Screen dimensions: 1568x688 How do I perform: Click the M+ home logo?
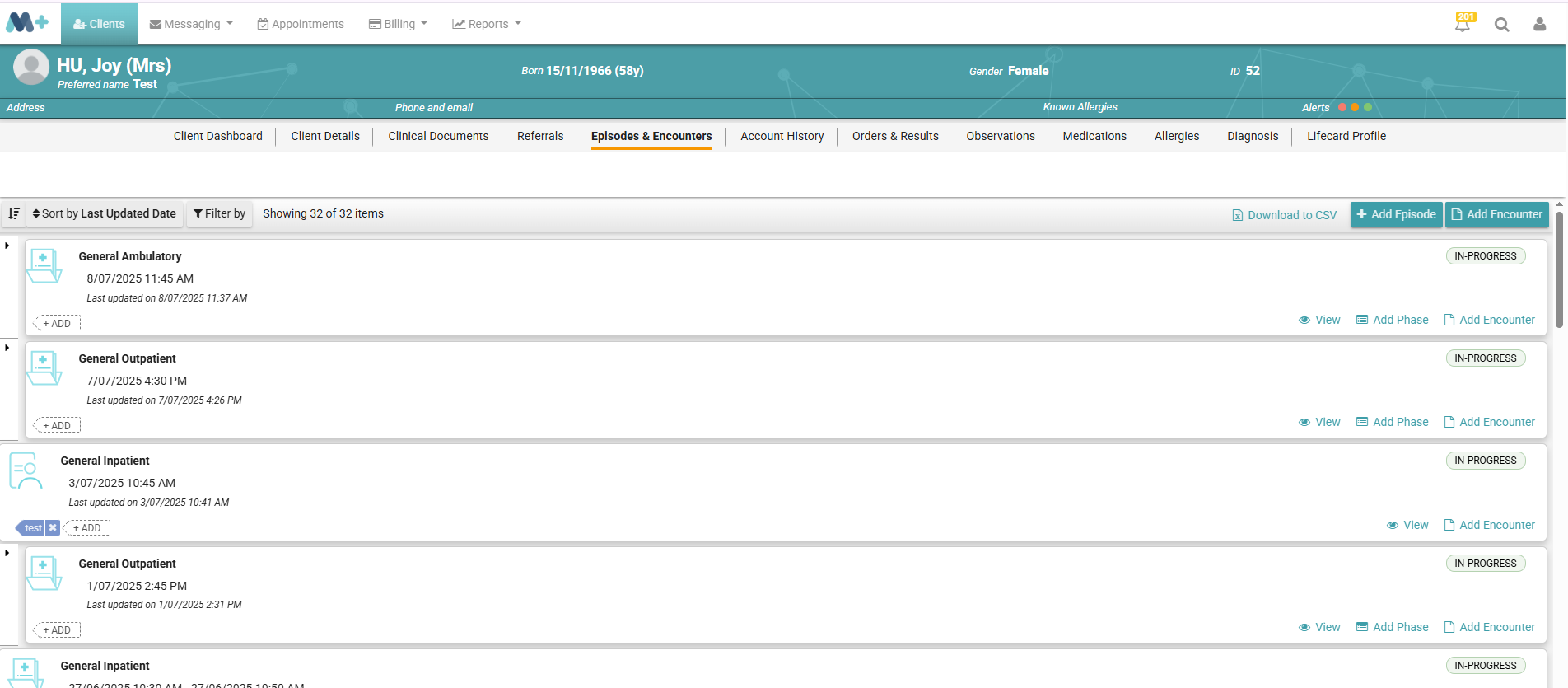point(27,23)
